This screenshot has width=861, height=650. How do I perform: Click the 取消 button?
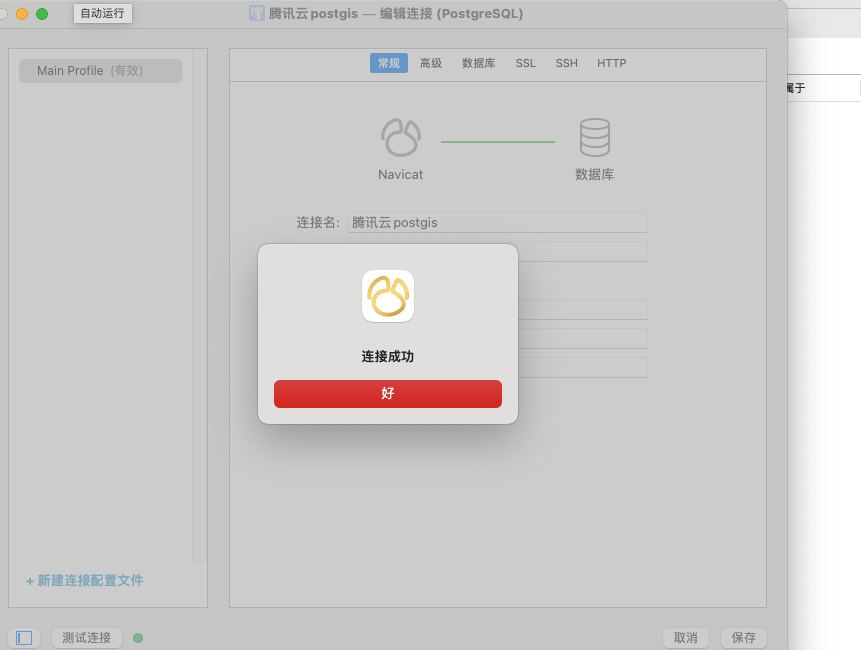point(686,638)
